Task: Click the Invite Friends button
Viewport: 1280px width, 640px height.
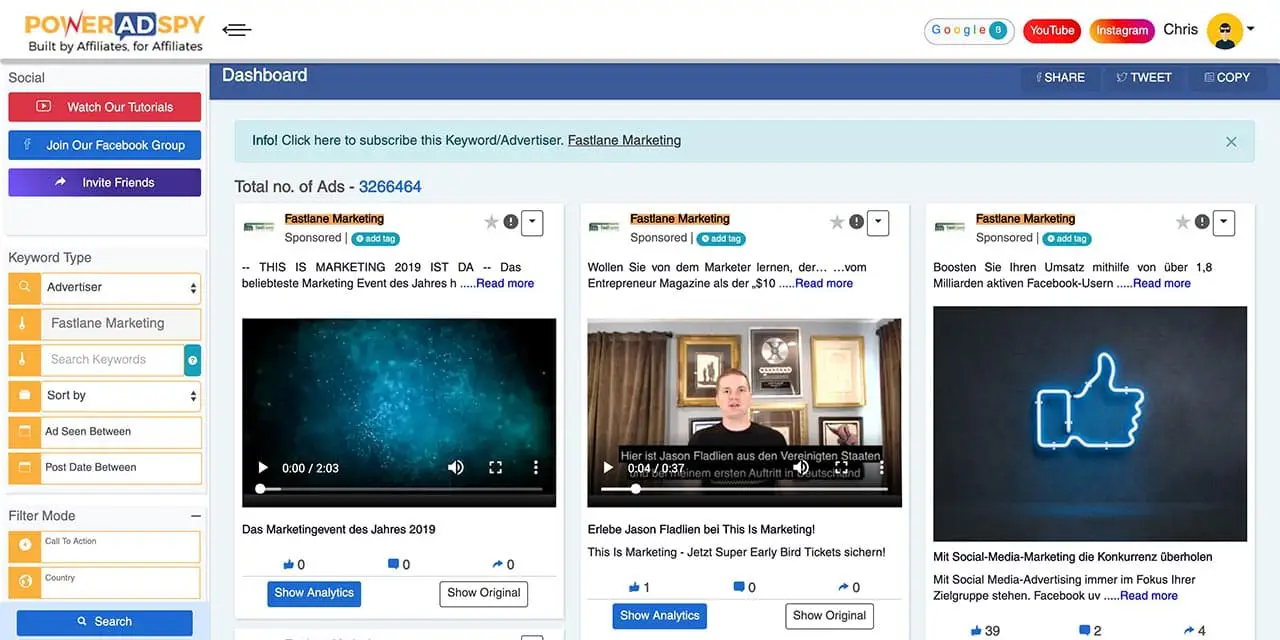Action: point(104,182)
